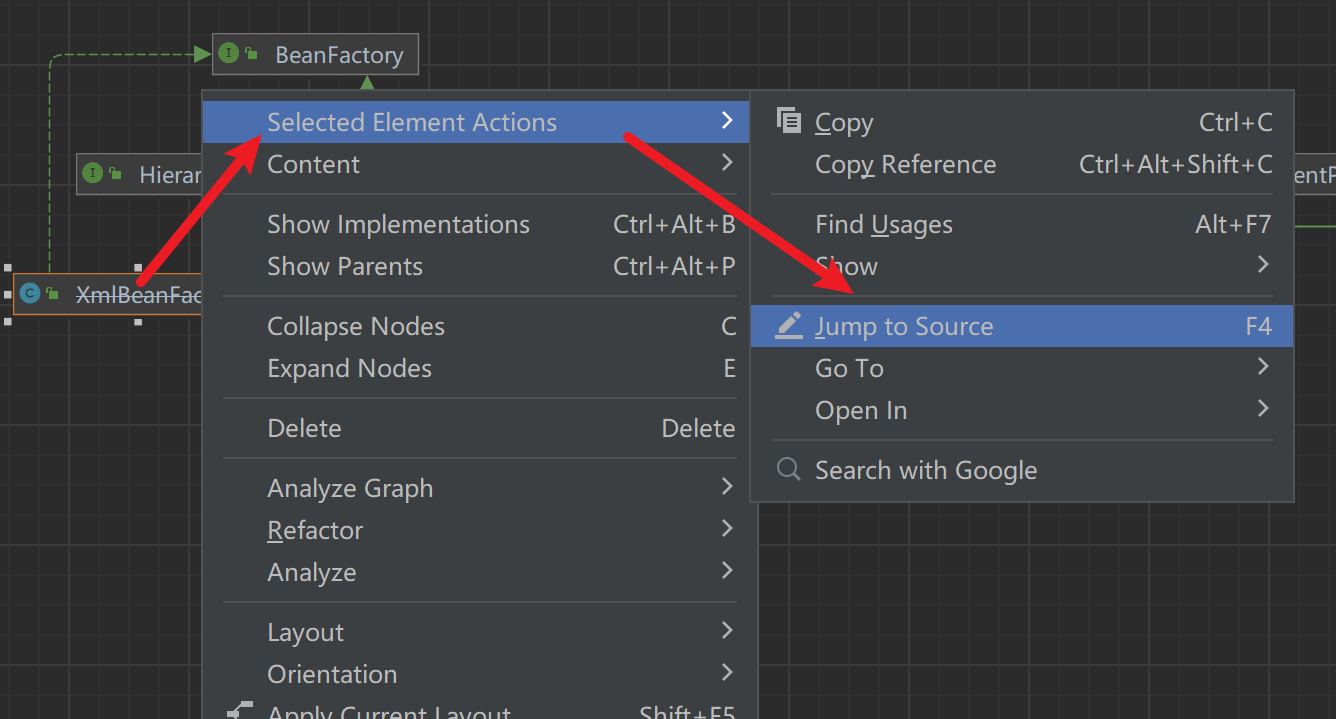Click the green lock icon on BeanFactory
This screenshot has height=719, width=1336.
[x=252, y=53]
